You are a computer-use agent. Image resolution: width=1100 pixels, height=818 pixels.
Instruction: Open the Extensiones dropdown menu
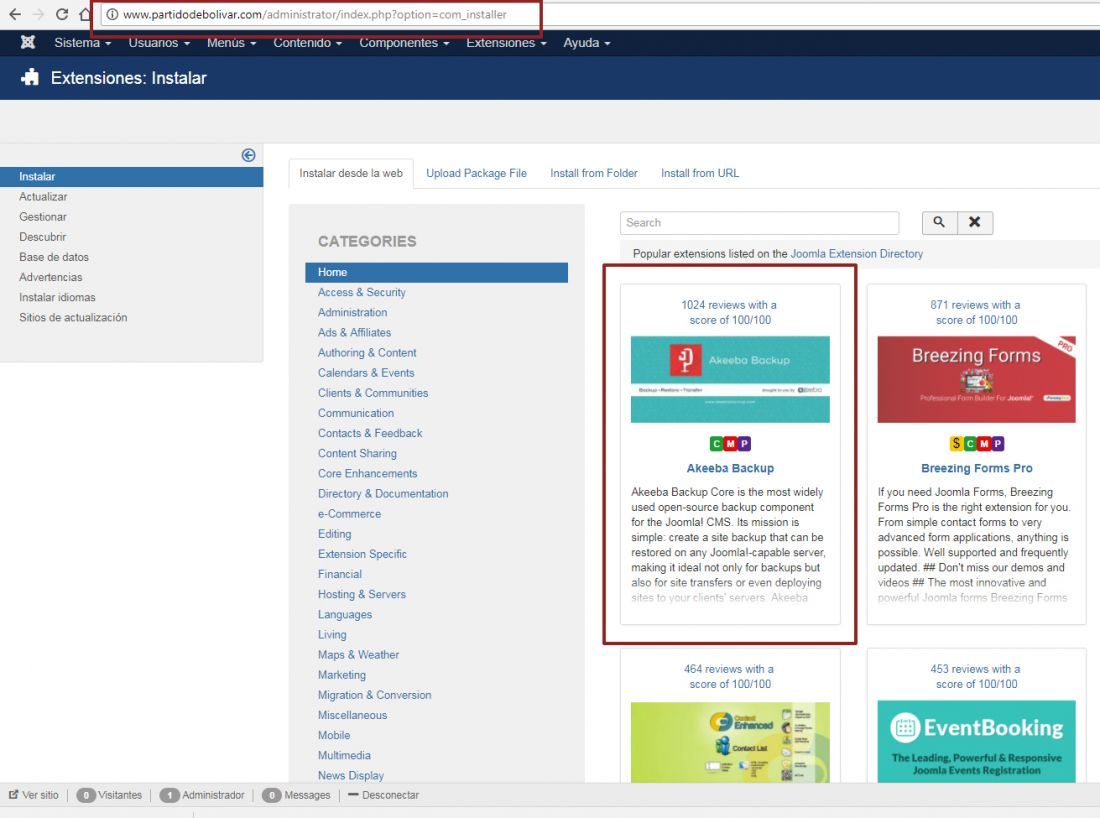[x=506, y=43]
